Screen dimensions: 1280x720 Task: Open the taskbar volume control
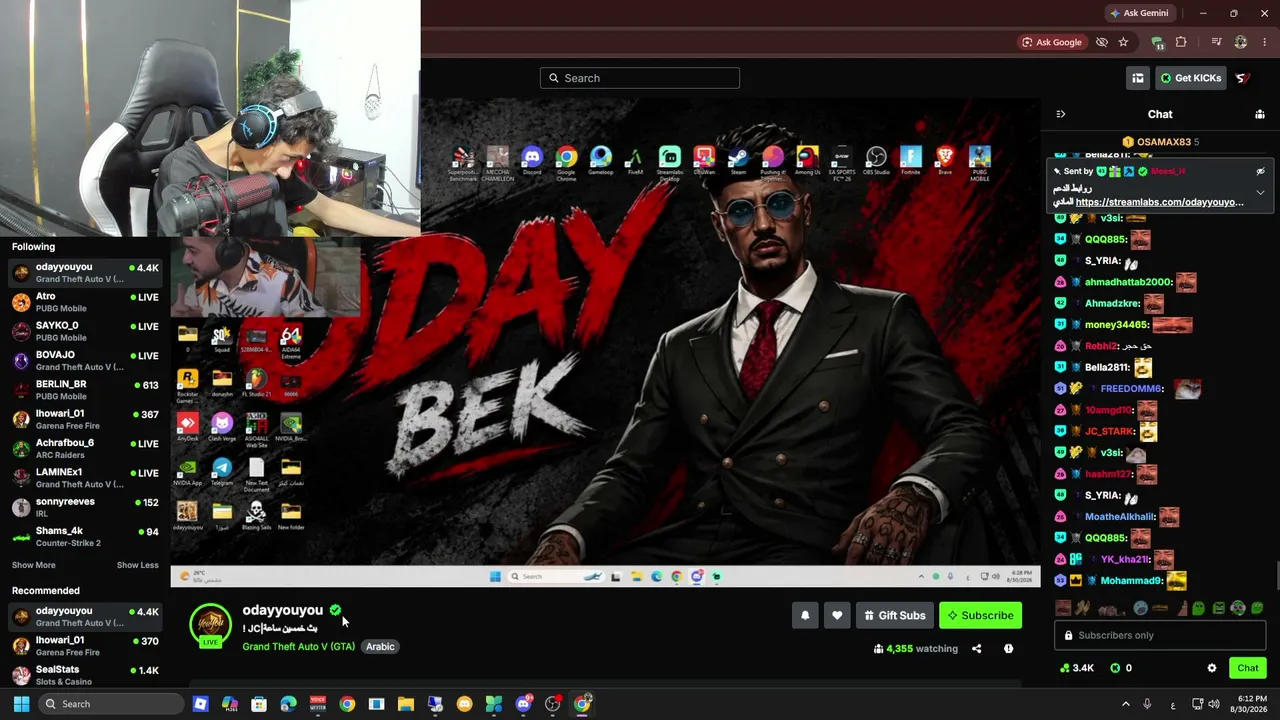pos(1214,704)
